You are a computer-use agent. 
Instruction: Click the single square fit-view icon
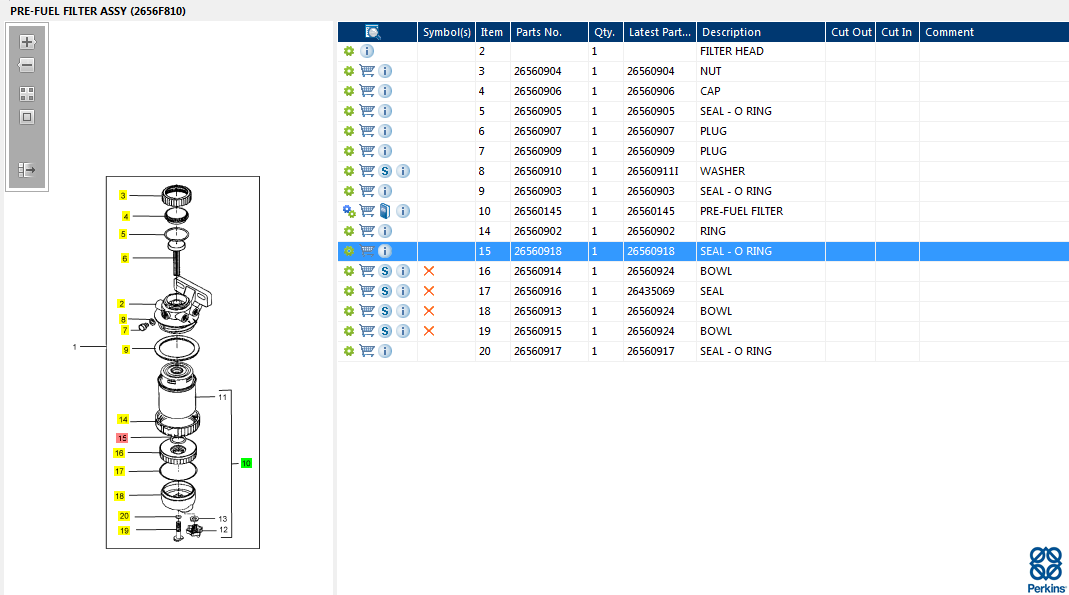coord(27,117)
